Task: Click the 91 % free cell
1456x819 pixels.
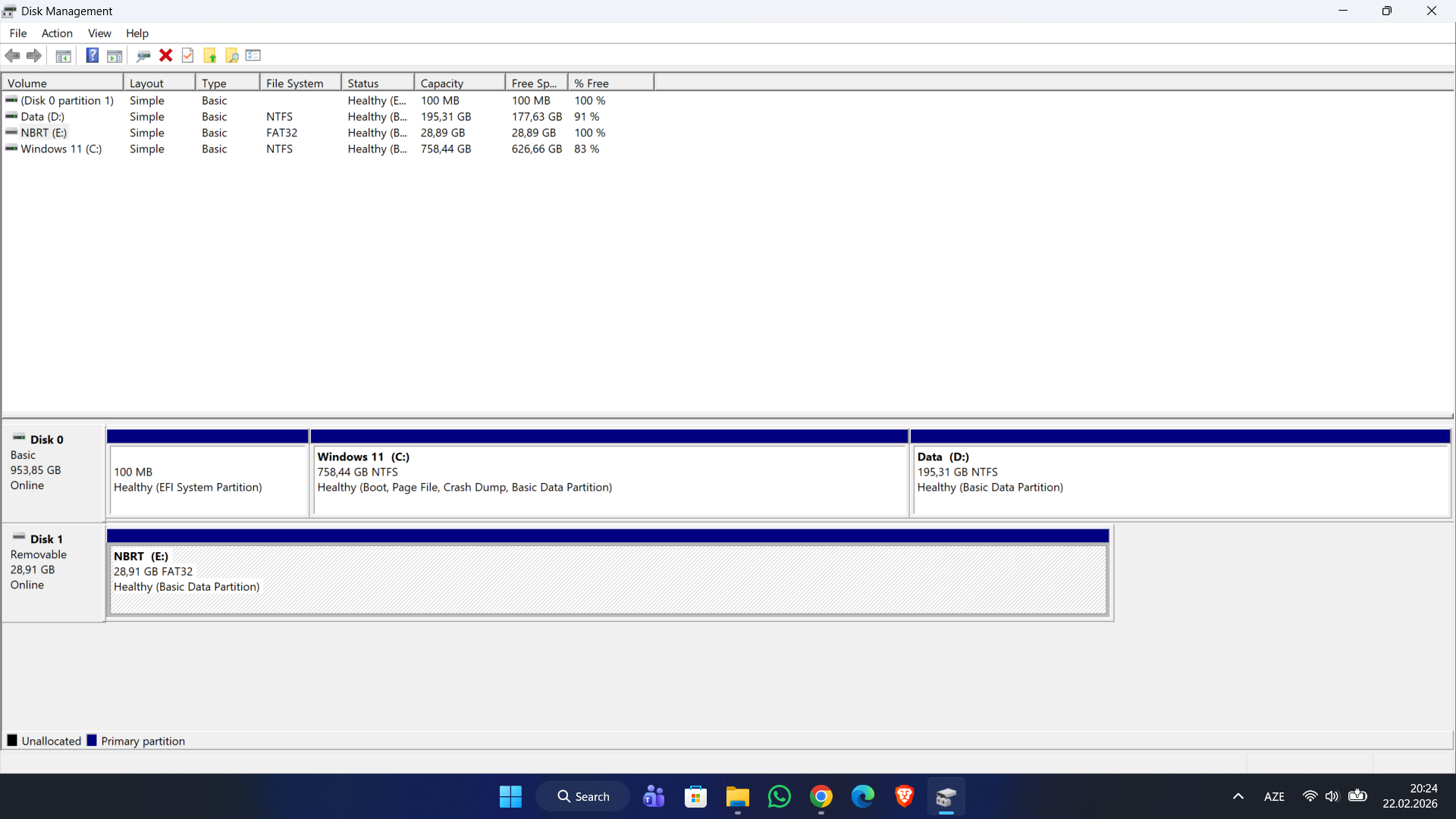Action: (587, 117)
